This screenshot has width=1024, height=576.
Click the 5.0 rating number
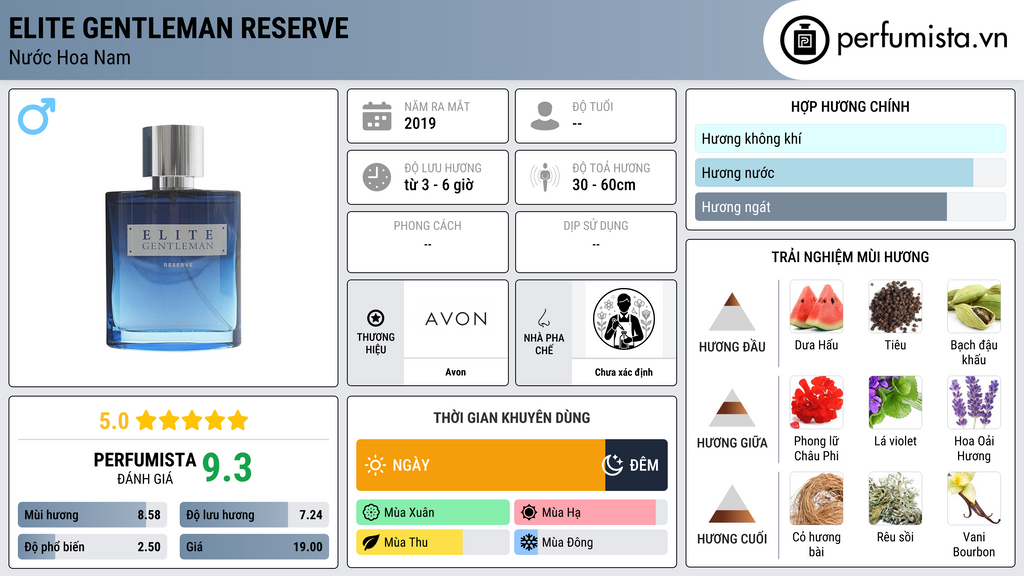[114, 421]
